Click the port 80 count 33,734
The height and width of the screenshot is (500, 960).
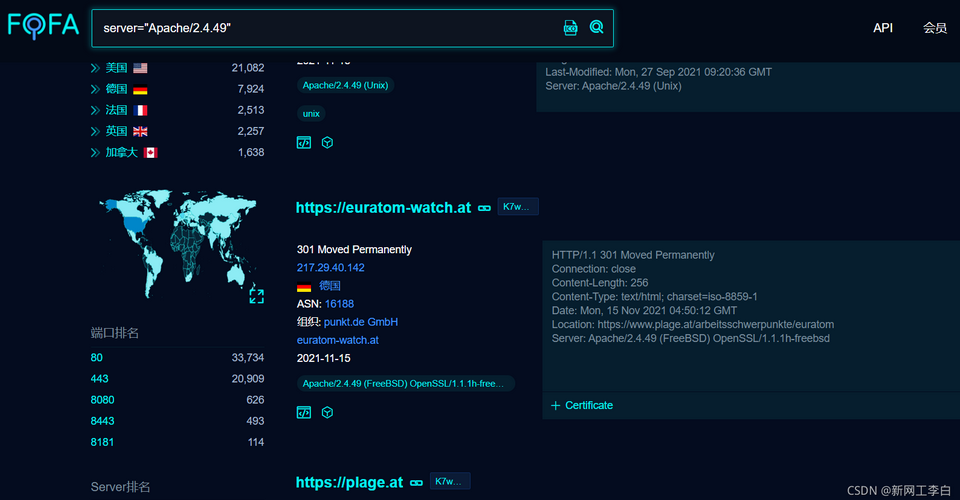point(248,358)
